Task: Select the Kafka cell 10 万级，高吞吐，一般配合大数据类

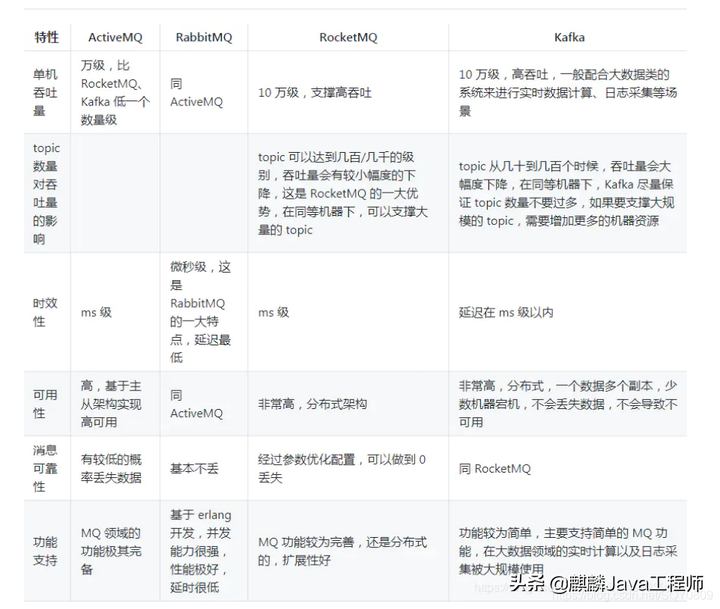Action: (x=568, y=92)
